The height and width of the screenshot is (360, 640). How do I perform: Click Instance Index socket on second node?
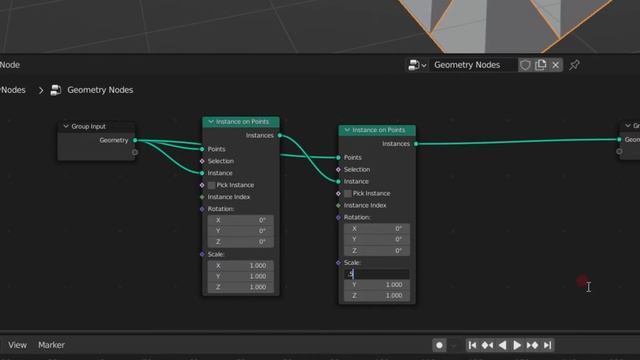tap(338, 205)
